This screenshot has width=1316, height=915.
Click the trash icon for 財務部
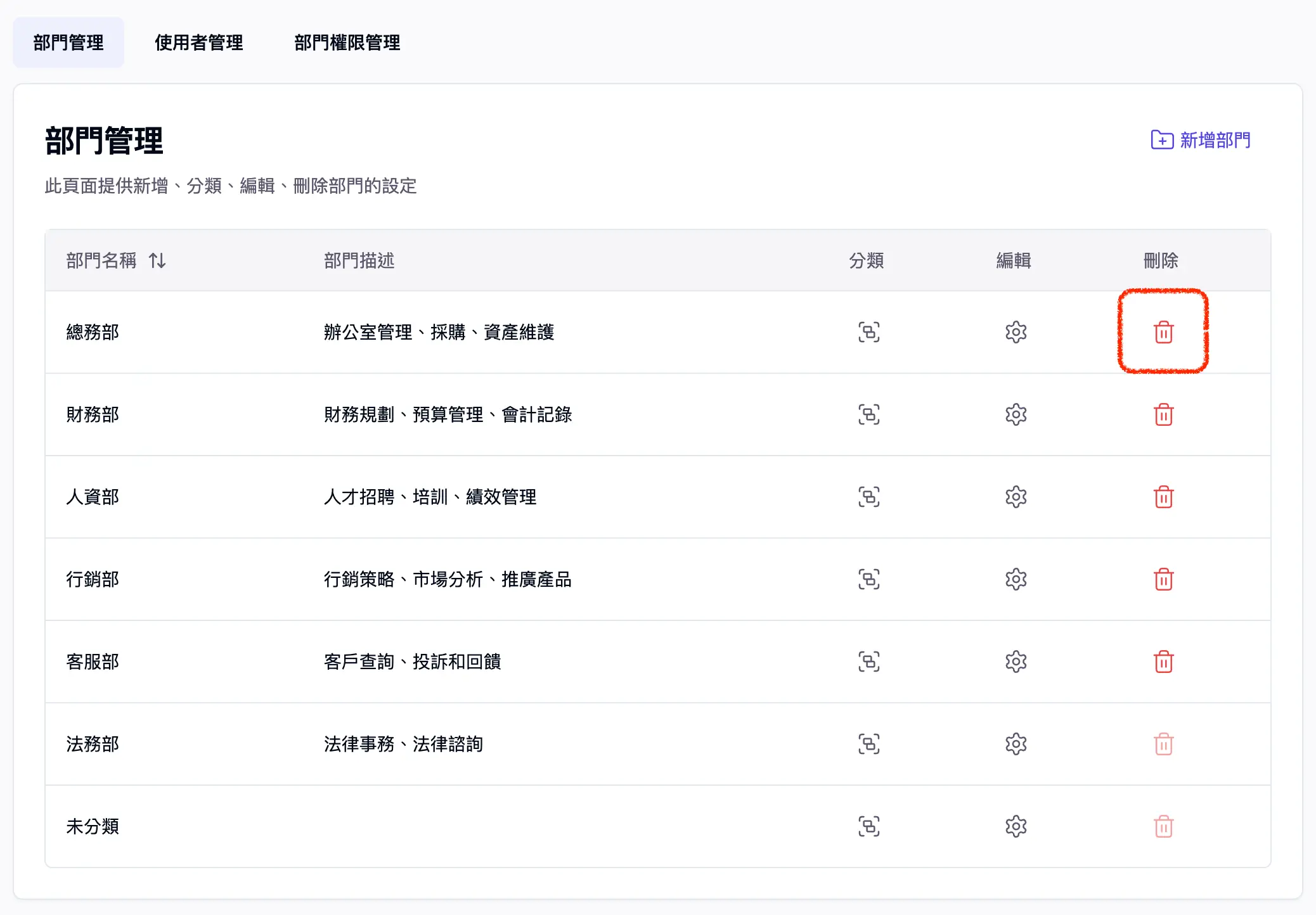(1163, 414)
